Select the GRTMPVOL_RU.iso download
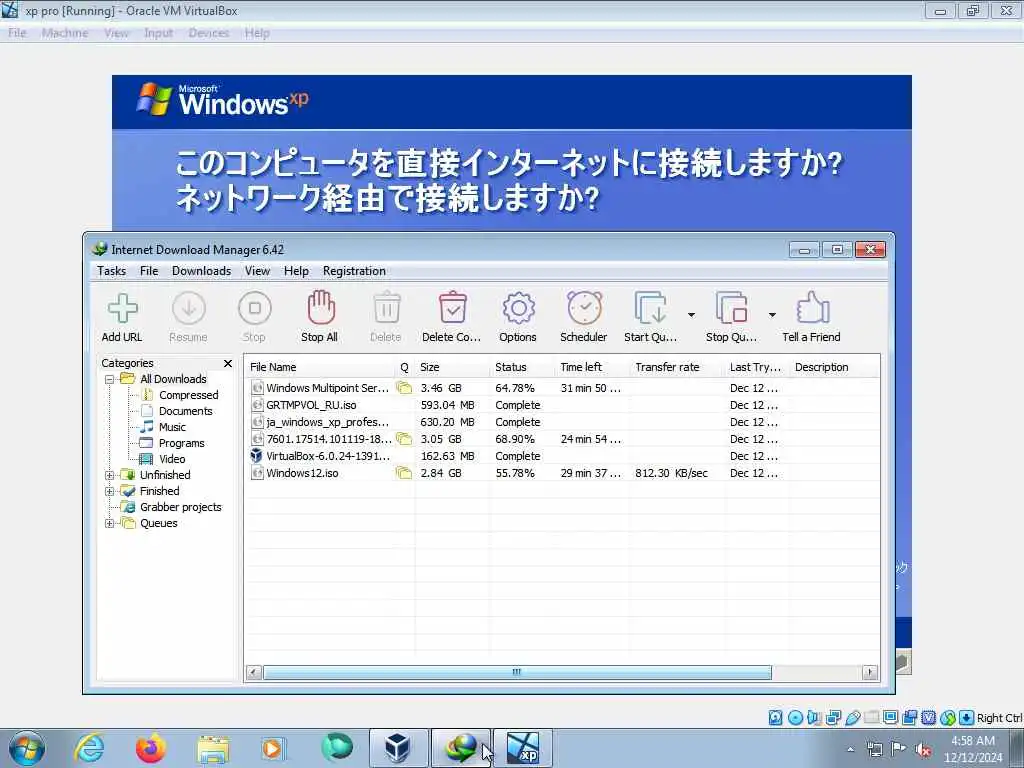This screenshot has width=1024, height=768. coord(563,405)
